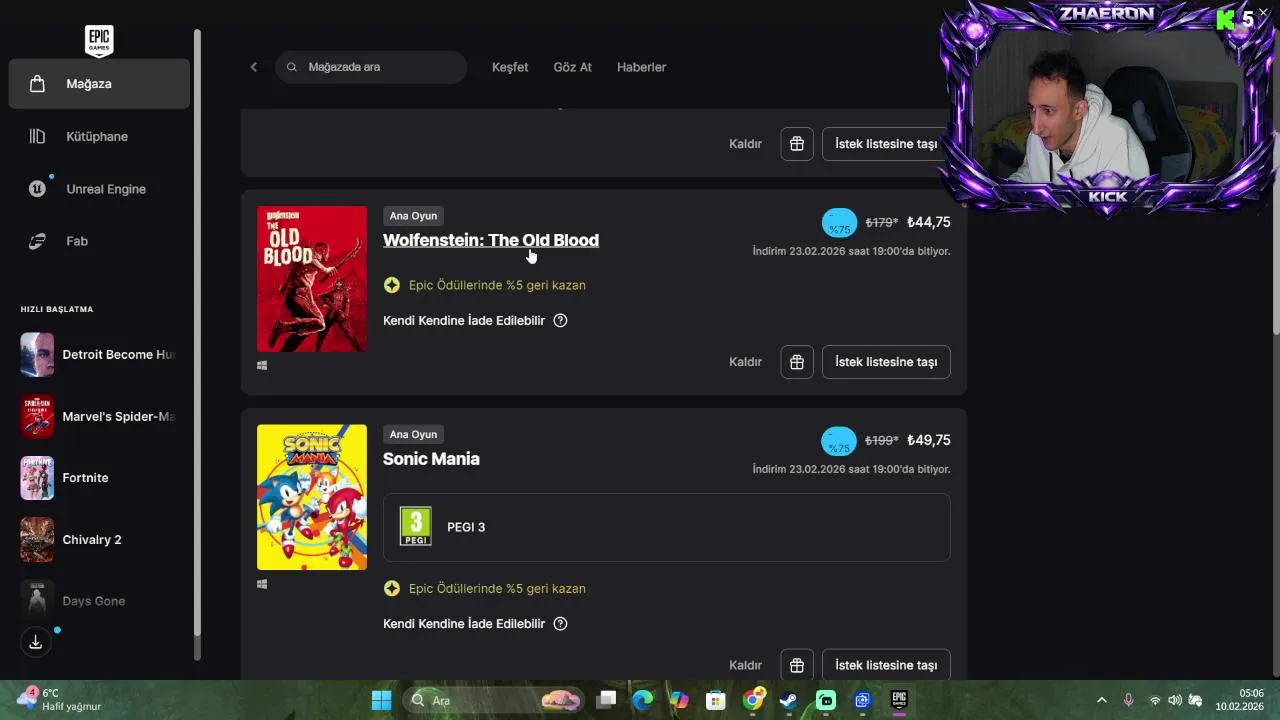1280x720 pixels.
Task: Click the Epic Games logo in the sidebar
Action: (99, 41)
